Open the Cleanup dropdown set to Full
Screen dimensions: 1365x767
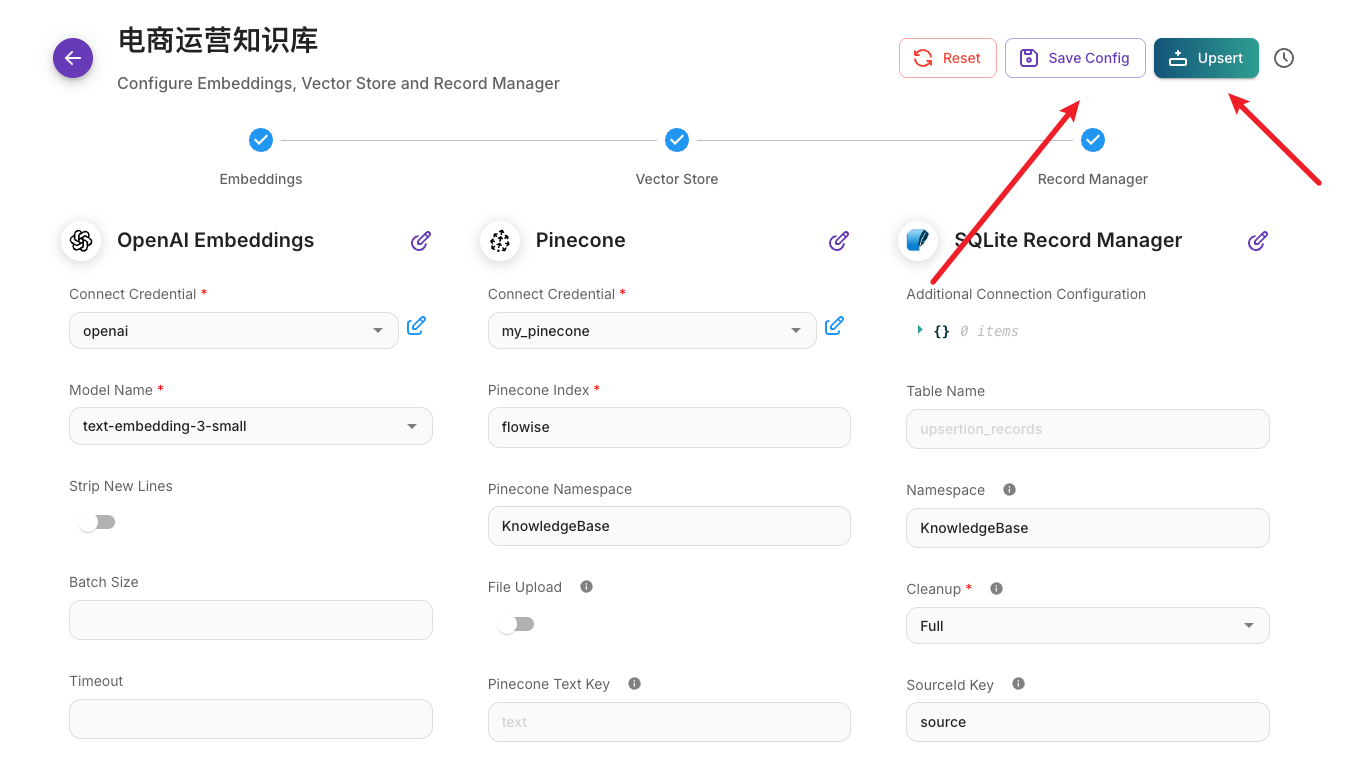[1087, 626]
